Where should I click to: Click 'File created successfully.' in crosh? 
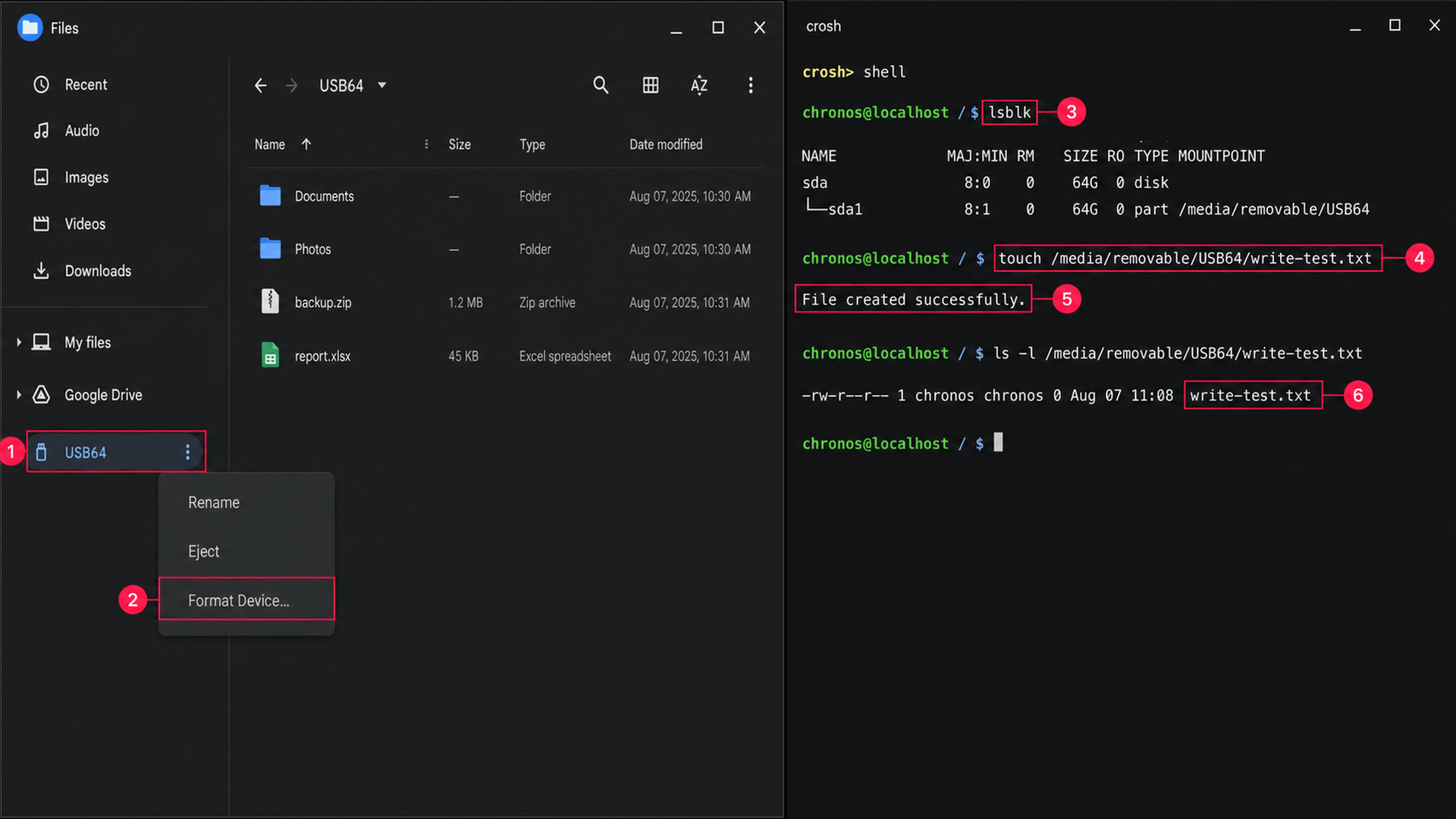913,300
